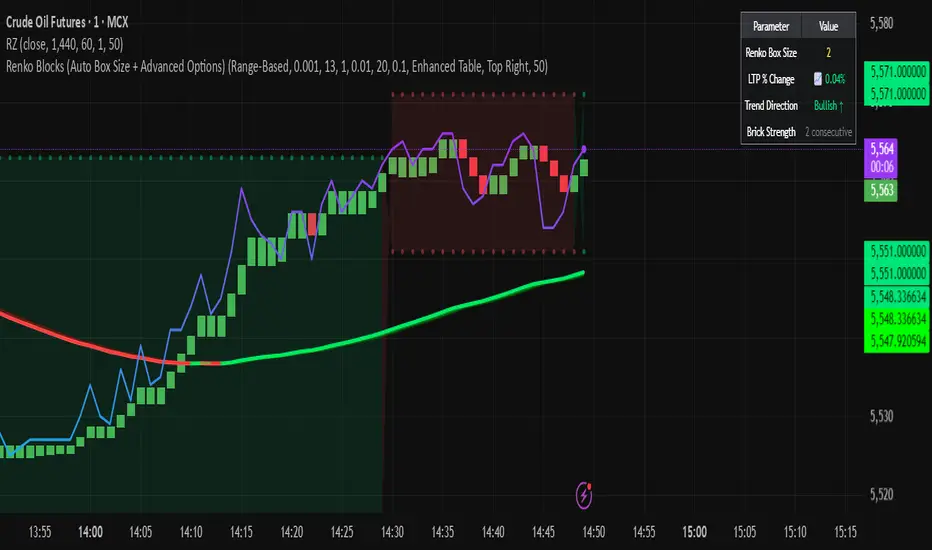The image size is (932, 550).
Task: Click the 14:40 time axis label
Action: (x=493, y=532)
